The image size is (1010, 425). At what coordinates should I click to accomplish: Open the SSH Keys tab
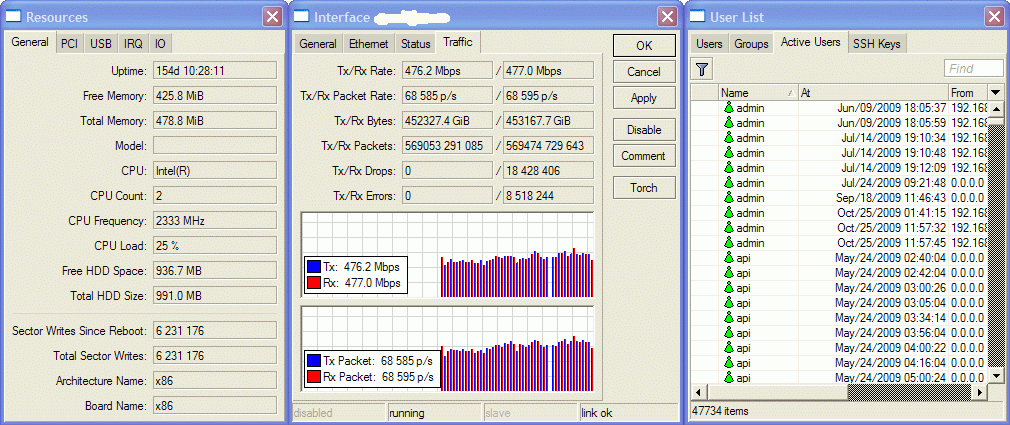pos(877,44)
